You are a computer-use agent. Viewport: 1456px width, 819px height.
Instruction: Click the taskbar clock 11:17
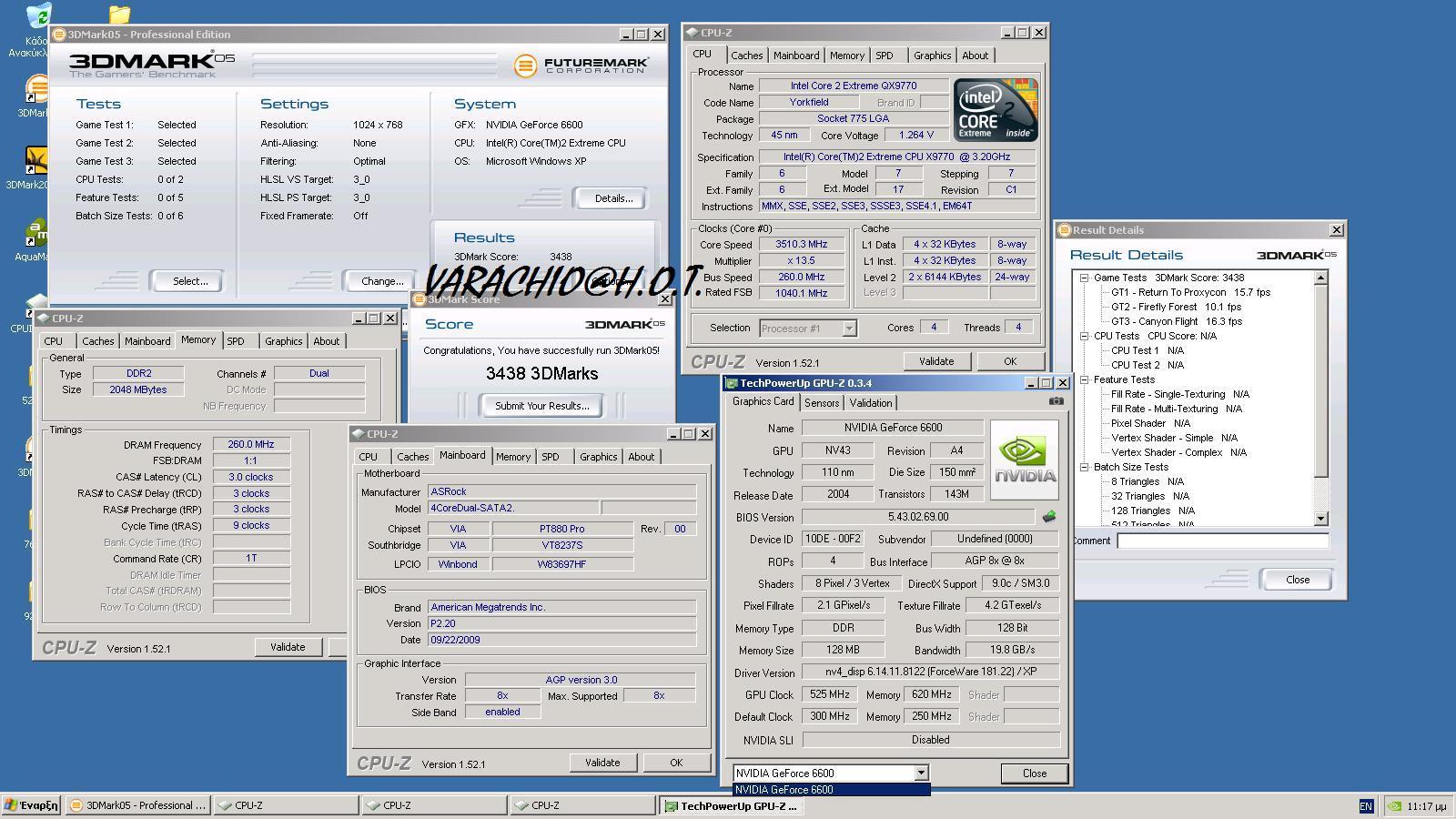click(1426, 806)
